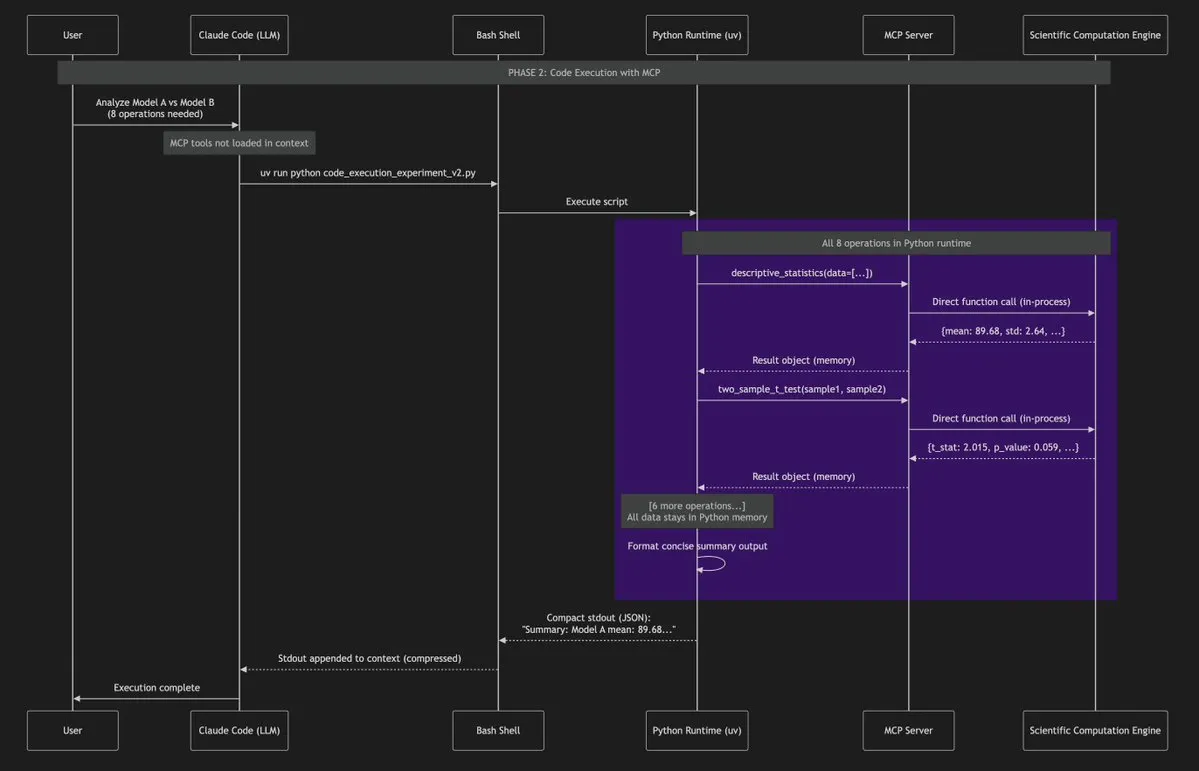Select the two_sample_t_test message label

802,388
